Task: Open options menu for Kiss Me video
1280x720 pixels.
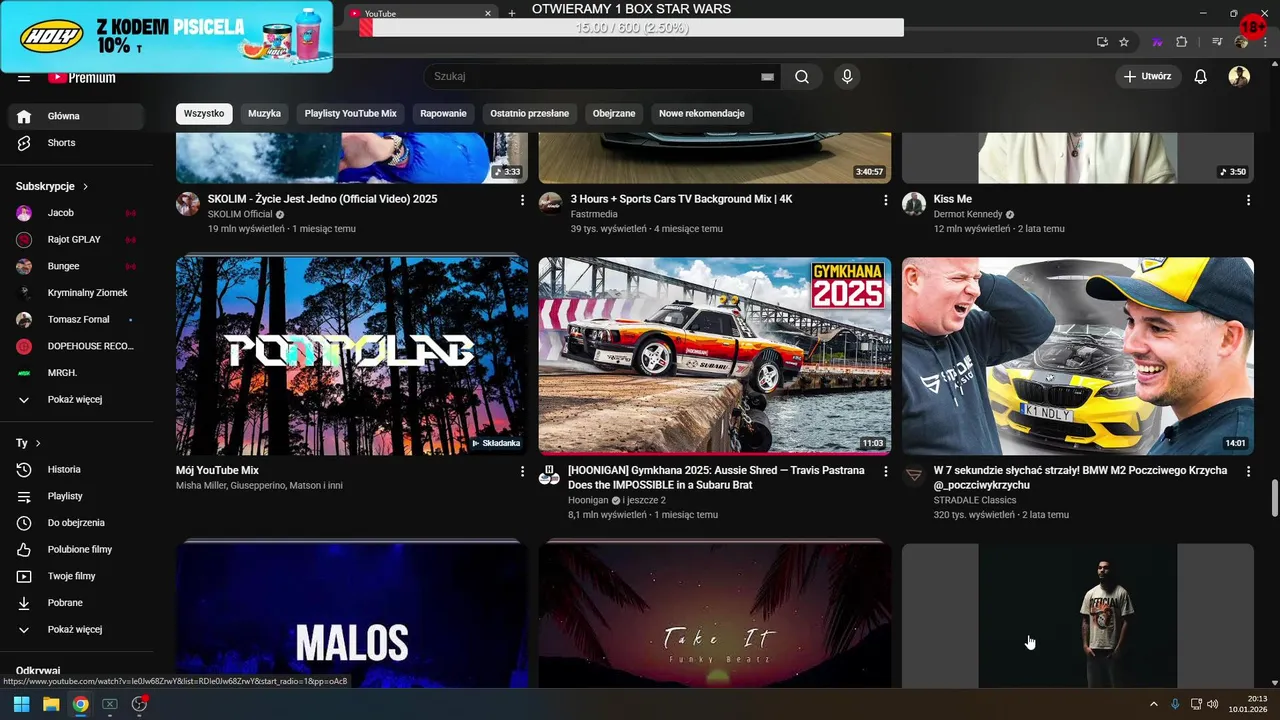Action: (x=1248, y=200)
